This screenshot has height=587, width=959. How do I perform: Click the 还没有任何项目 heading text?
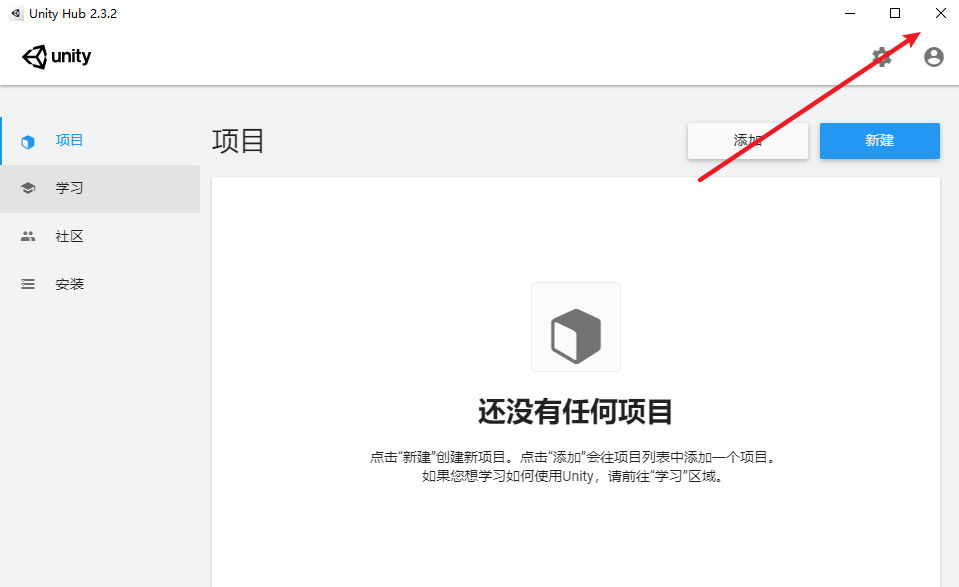click(575, 411)
